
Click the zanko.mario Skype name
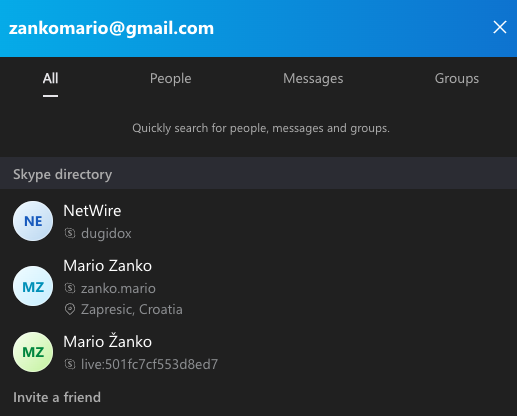pyautogui.click(x=118, y=288)
